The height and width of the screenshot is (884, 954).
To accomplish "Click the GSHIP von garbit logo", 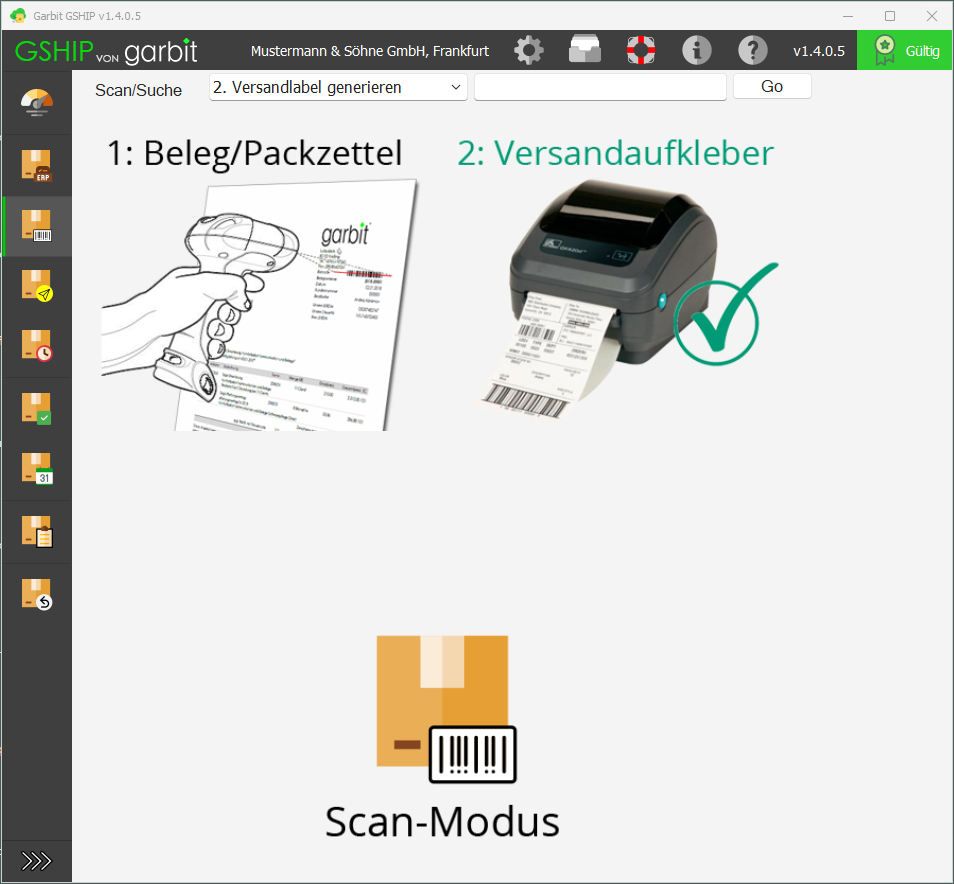I will pyautogui.click(x=106, y=51).
